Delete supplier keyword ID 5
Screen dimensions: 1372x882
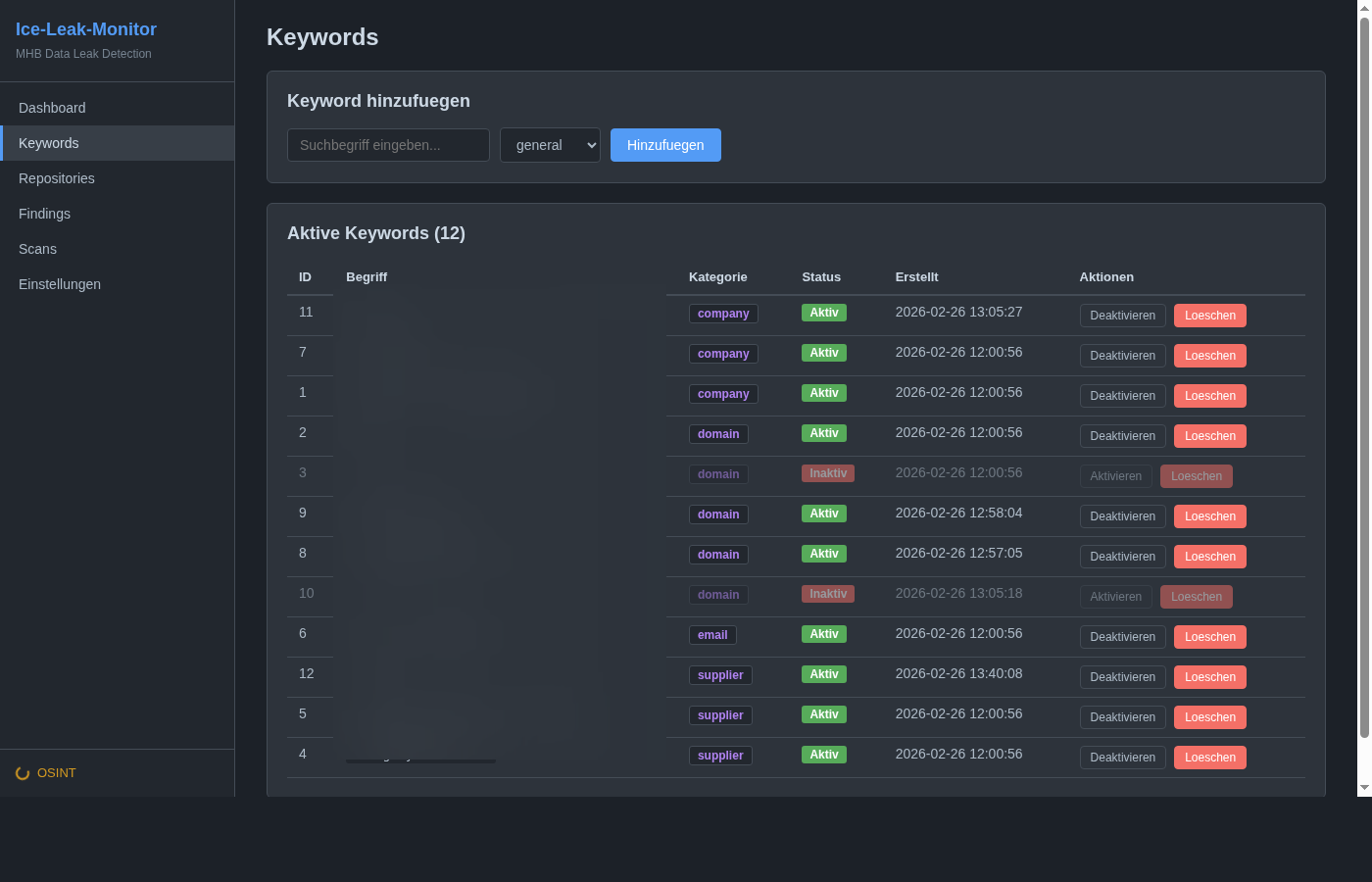[1210, 717]
